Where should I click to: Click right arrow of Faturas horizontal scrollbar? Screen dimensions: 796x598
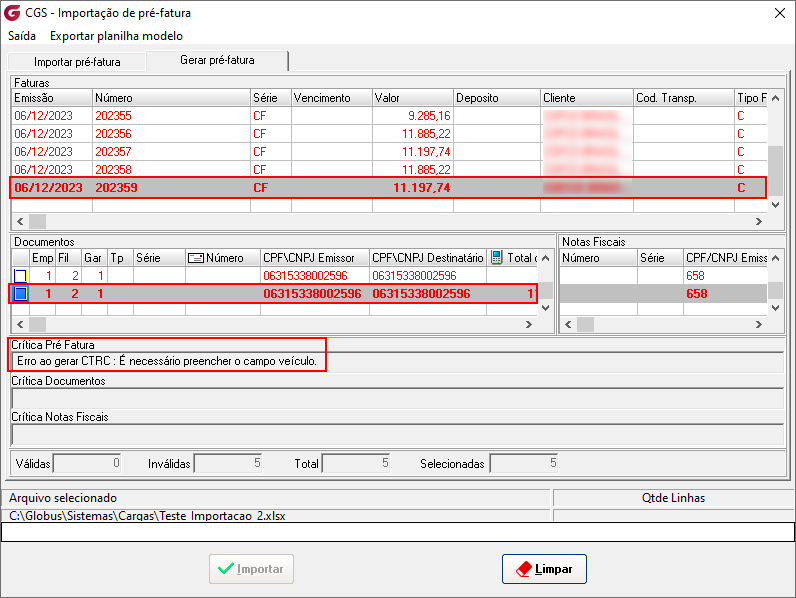click(x=758, y=221)
